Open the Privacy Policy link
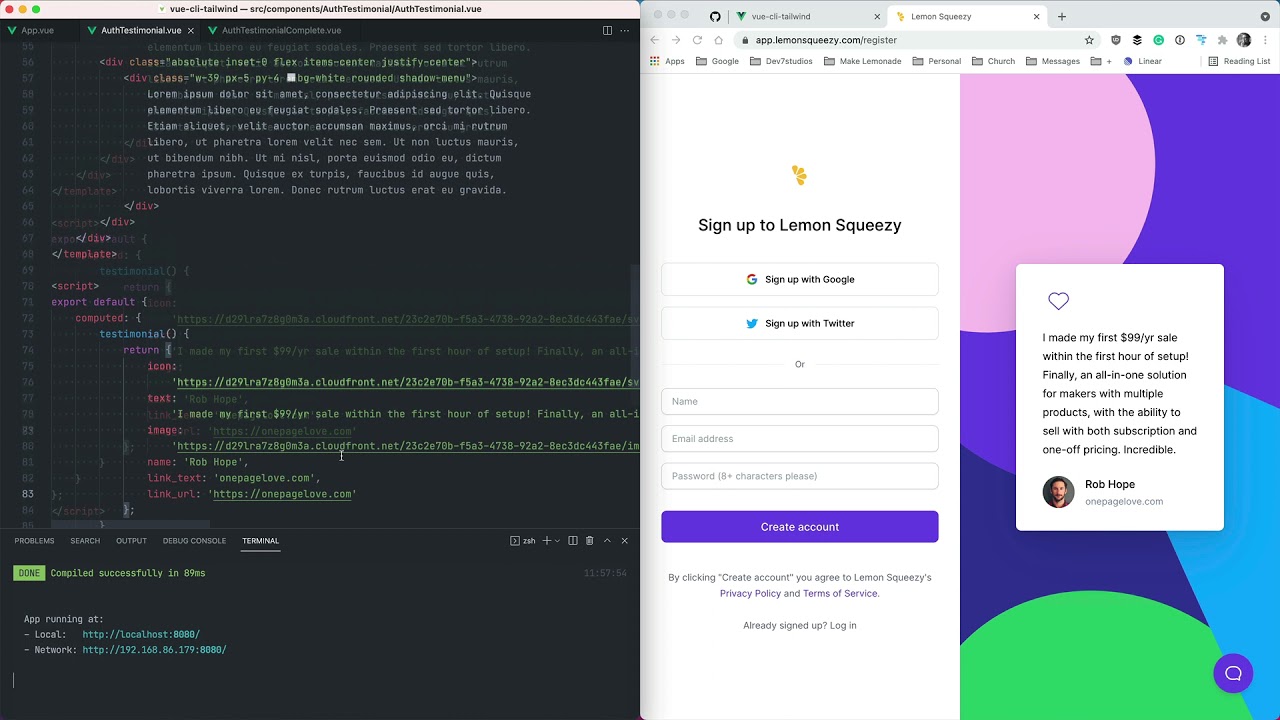Image resolution: width=1280 pixels, height=720 pixels. click(x=750, y=593)
